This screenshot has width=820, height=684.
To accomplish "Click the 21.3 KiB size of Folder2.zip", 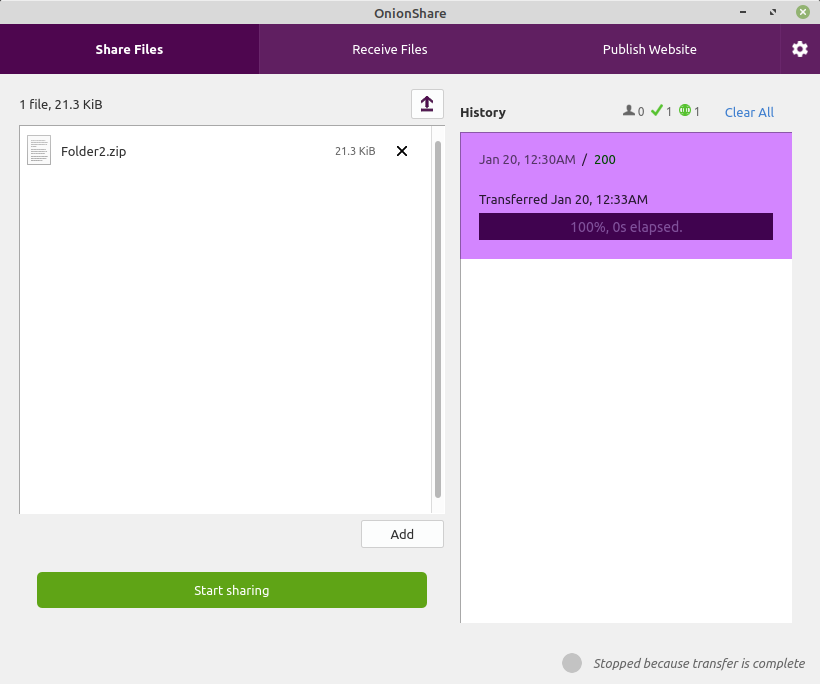I will click(x=355, y=151).
